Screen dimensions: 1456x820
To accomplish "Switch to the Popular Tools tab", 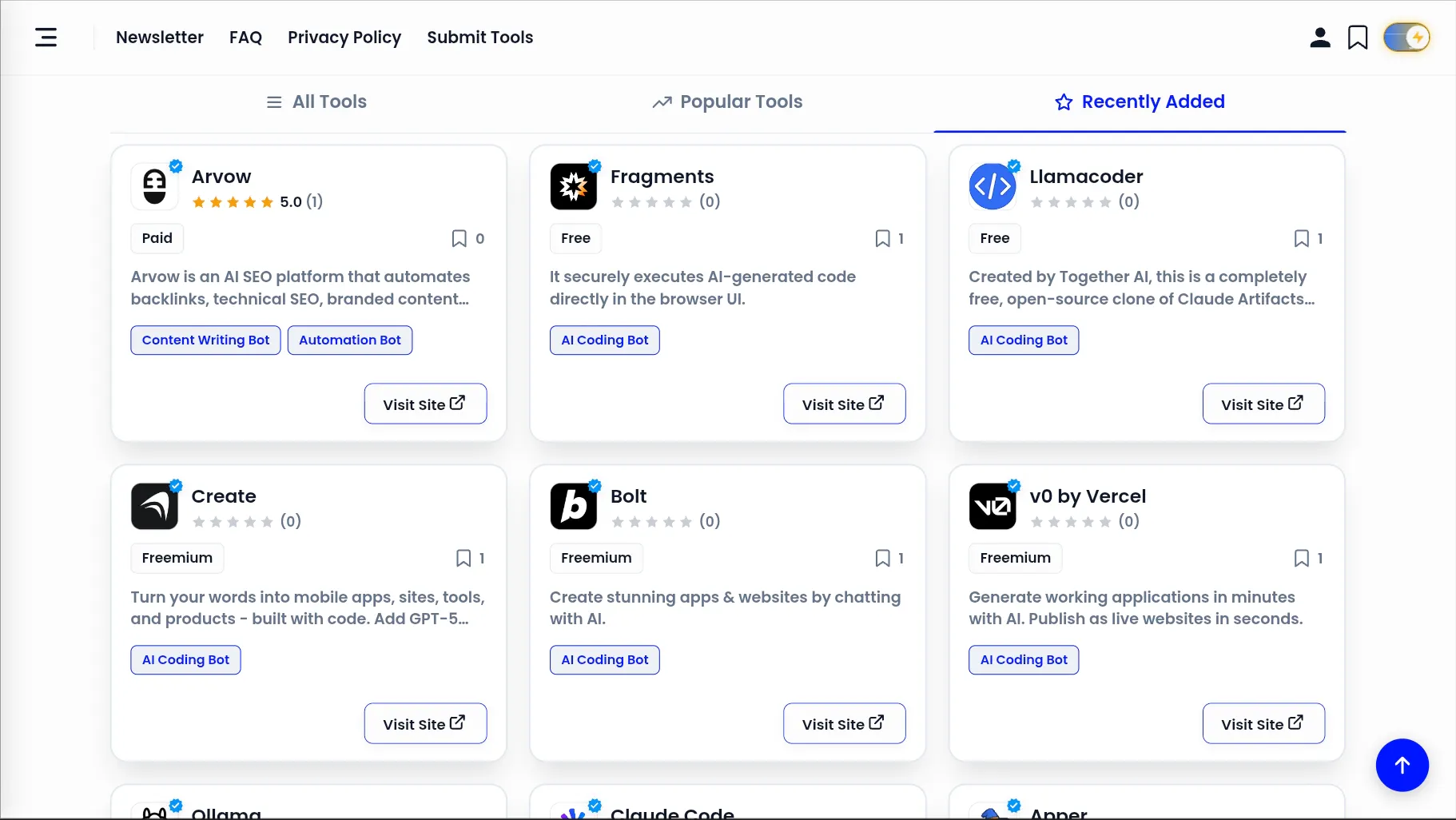I will coord(727,102).
